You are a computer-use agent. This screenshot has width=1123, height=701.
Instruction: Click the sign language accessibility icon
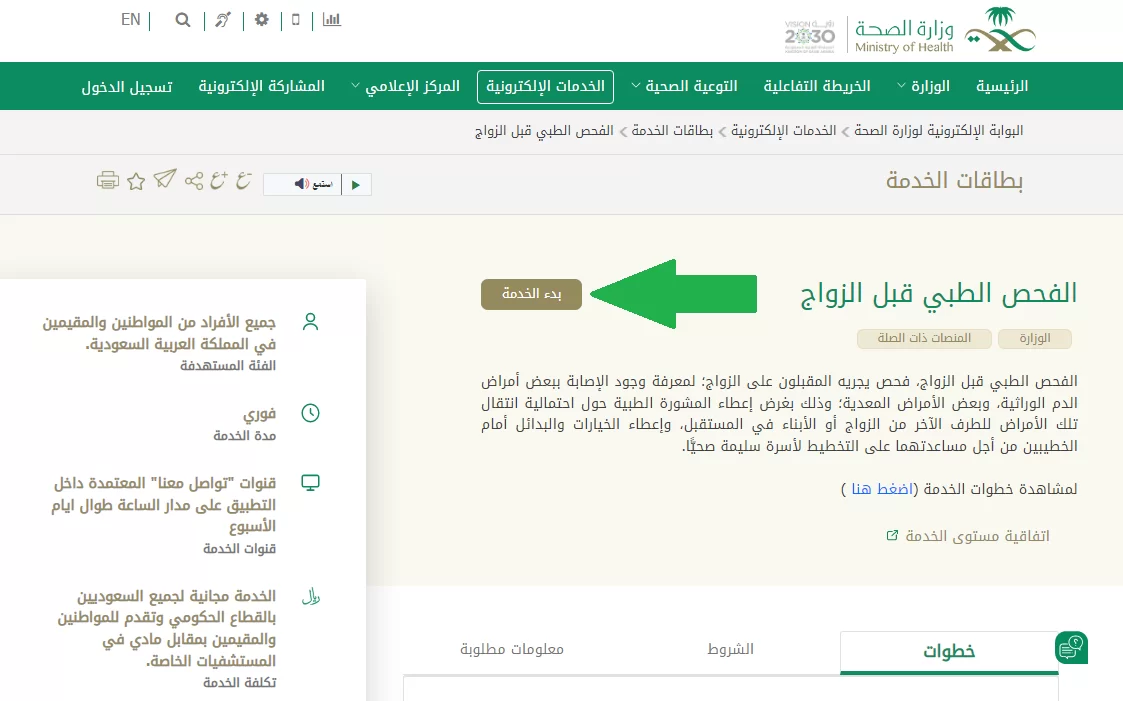tap(223, 20)
